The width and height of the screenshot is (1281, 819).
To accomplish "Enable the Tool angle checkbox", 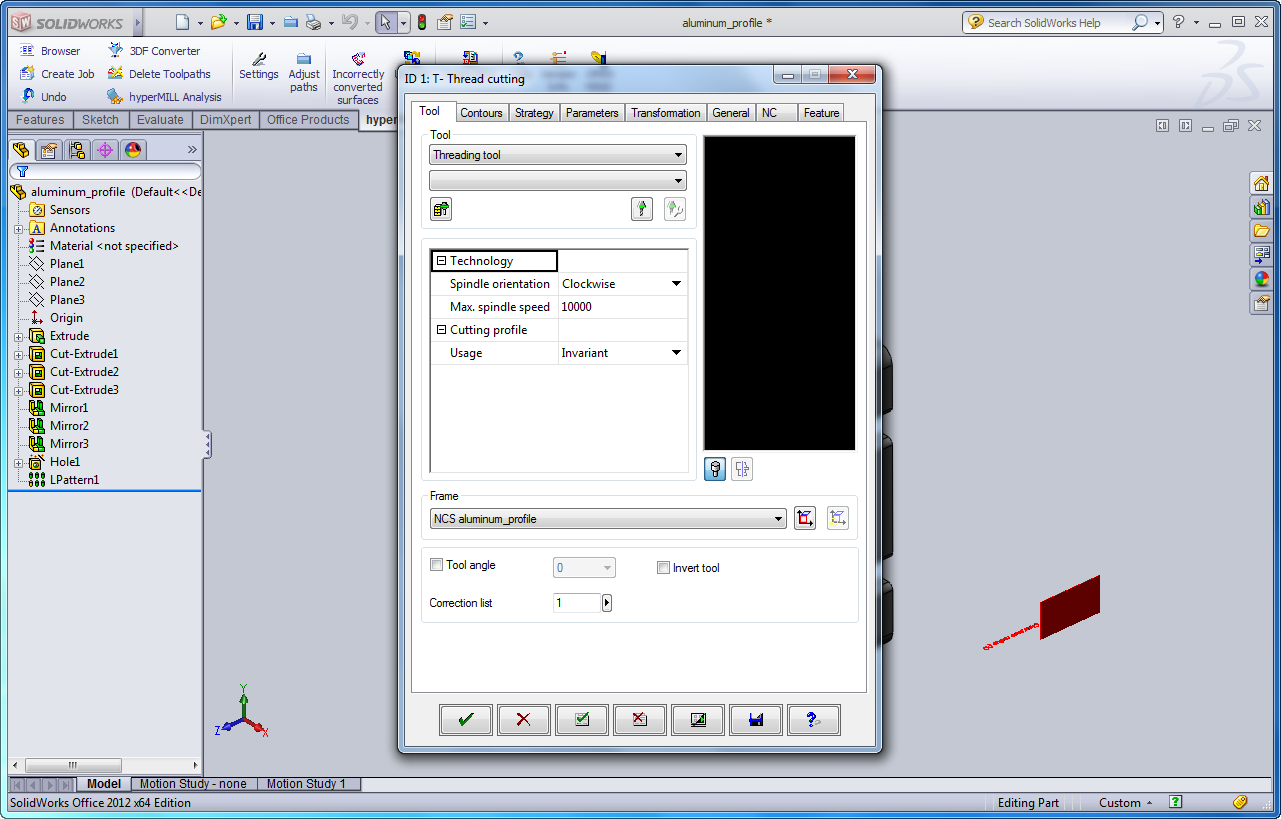I will point(436,565).
